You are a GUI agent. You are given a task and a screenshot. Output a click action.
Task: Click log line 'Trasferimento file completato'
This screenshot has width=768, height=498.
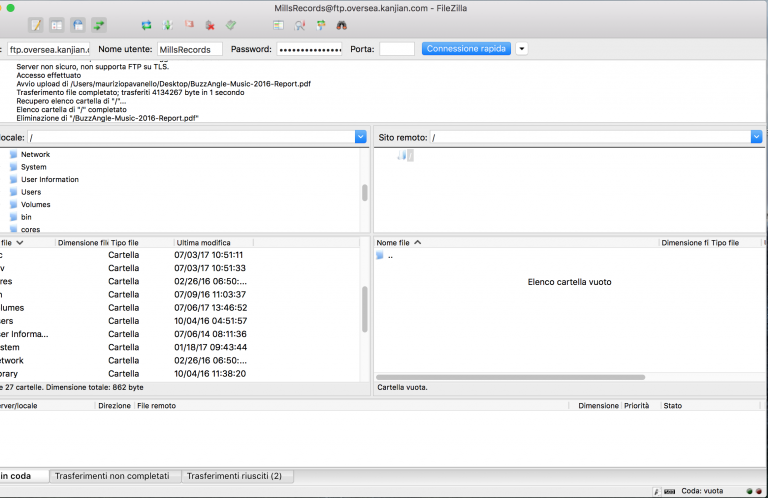pyautogui.click(x=130, y=92)
